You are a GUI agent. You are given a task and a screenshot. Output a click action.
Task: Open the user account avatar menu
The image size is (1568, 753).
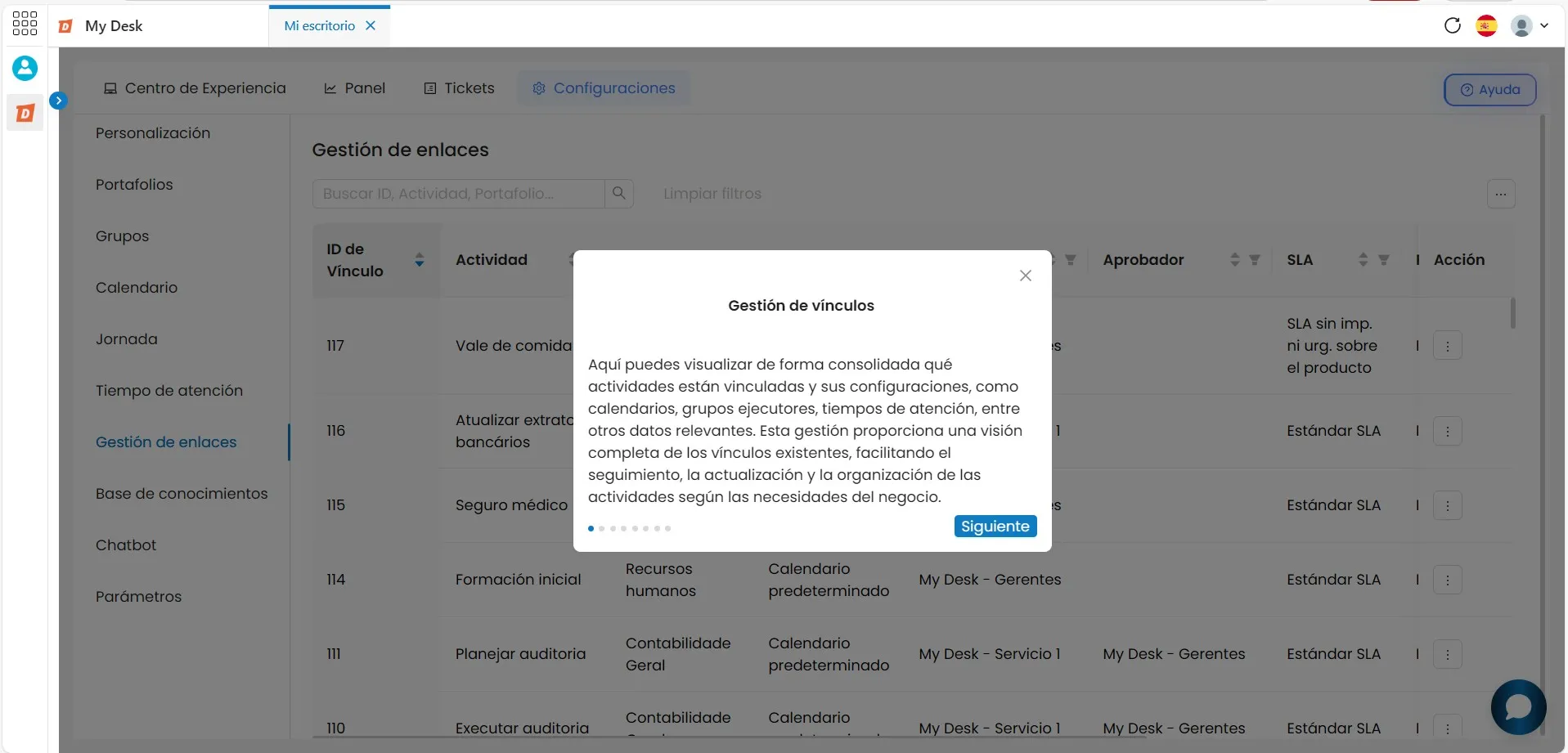point(1529,25)
